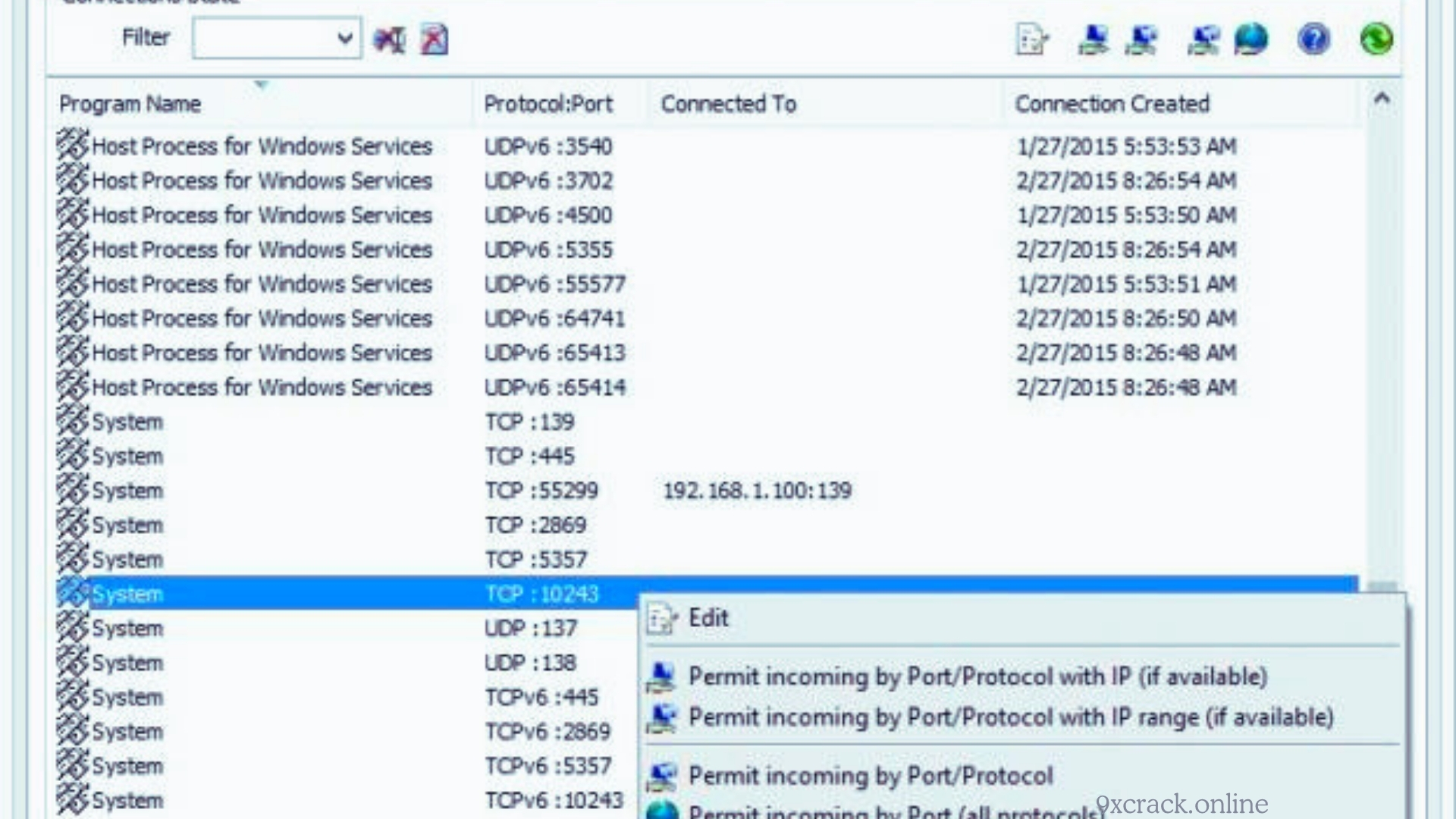1456x819 pixels.
Task: Select Host Process row with UDPv6 :4500
Action: pos(707,215)
